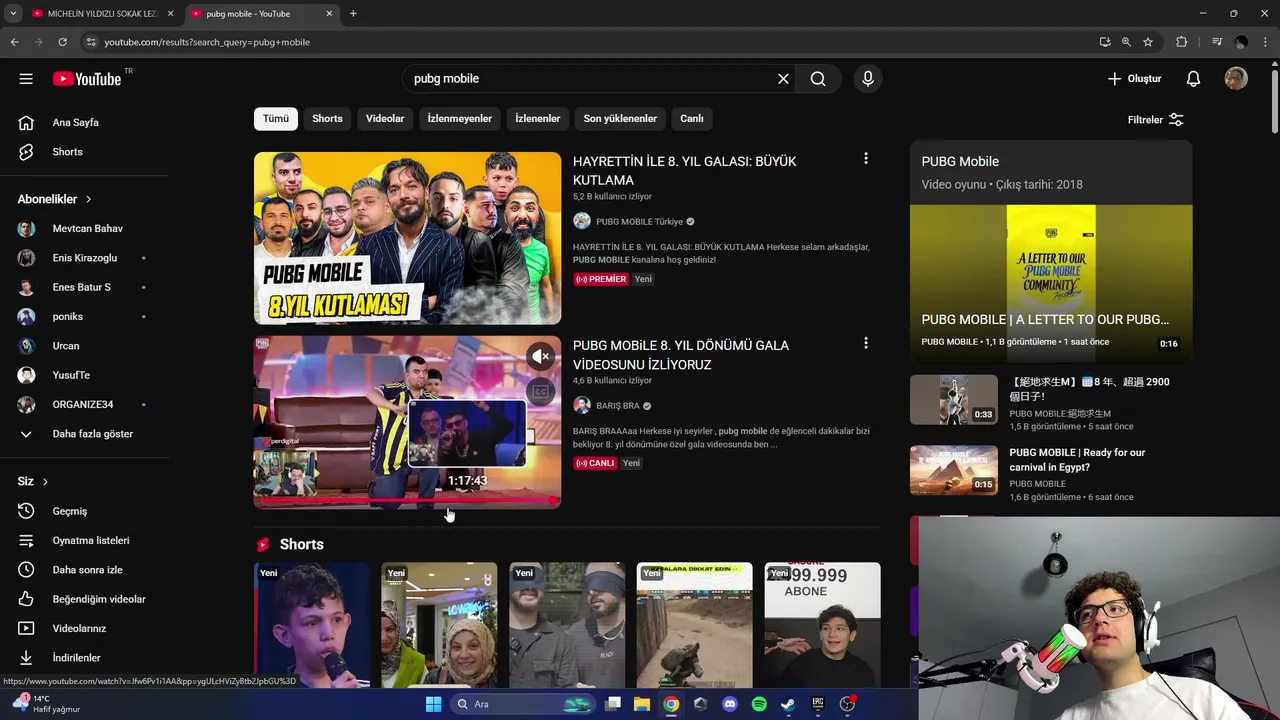
Task: Bookmark this page with star icon
Action: (x=1148, y=42)
